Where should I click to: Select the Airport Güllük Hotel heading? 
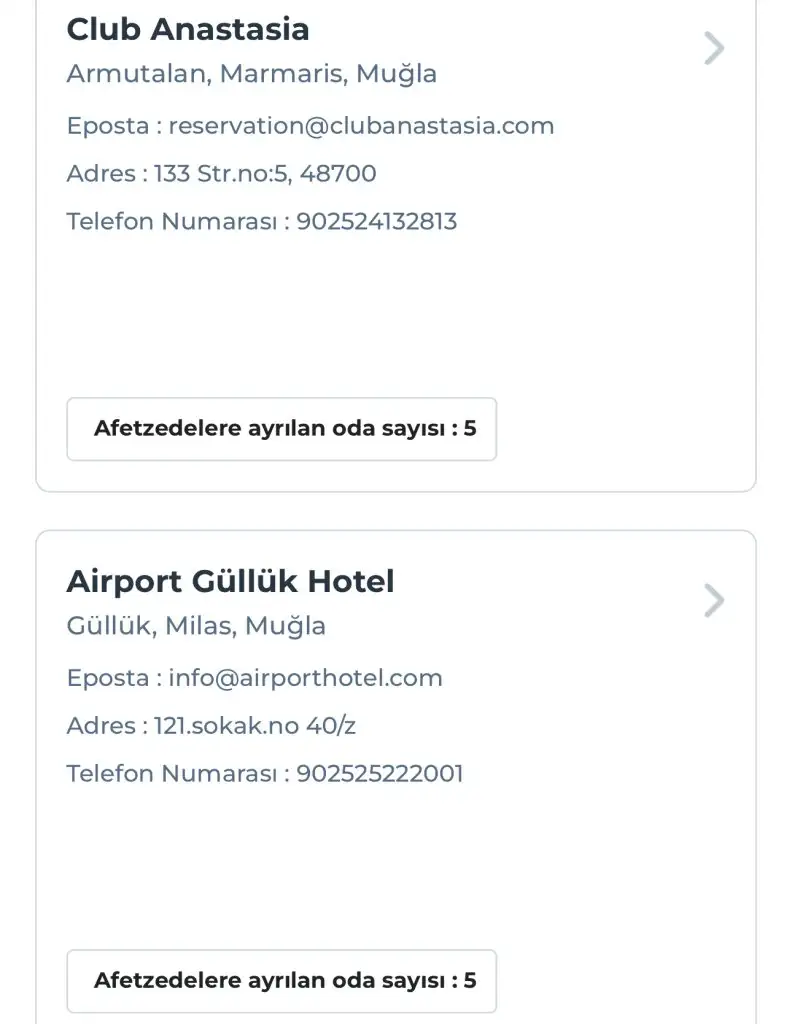(230, 581)
